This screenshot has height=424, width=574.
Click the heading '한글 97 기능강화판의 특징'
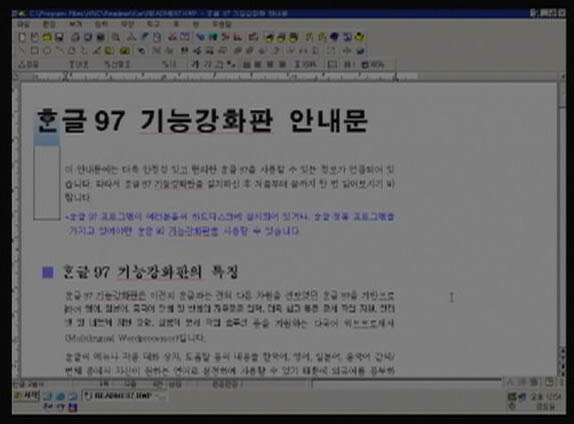click(x=150, y=272)
